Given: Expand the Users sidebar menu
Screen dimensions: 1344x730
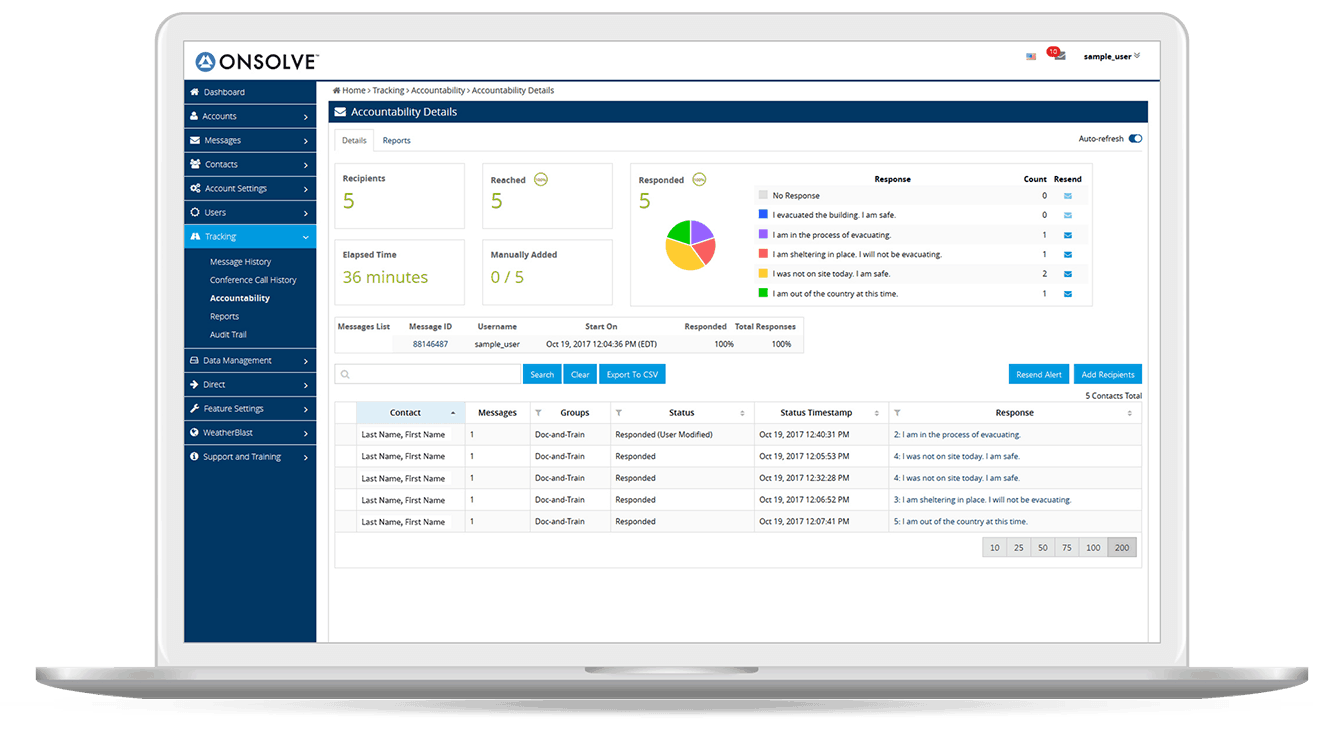Looking at the screenshot, I should click(x=250, y=213).
